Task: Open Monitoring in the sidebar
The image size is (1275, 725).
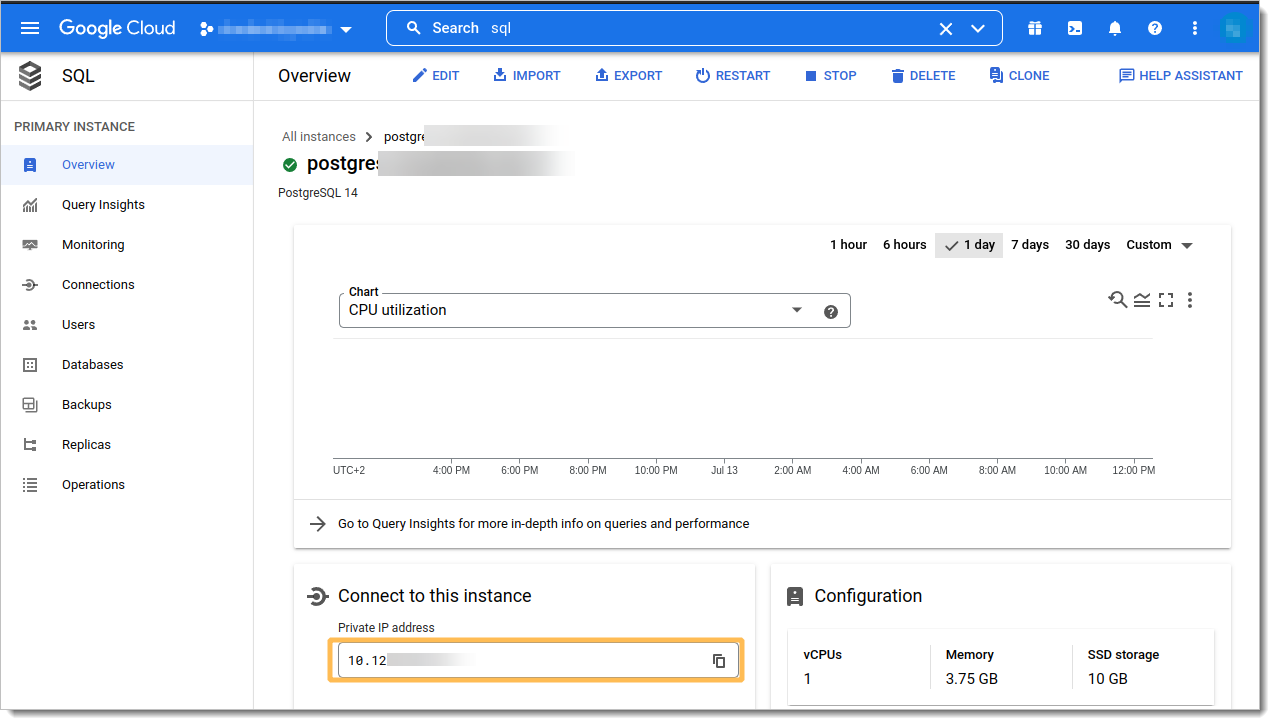Action: coord(127,245)
